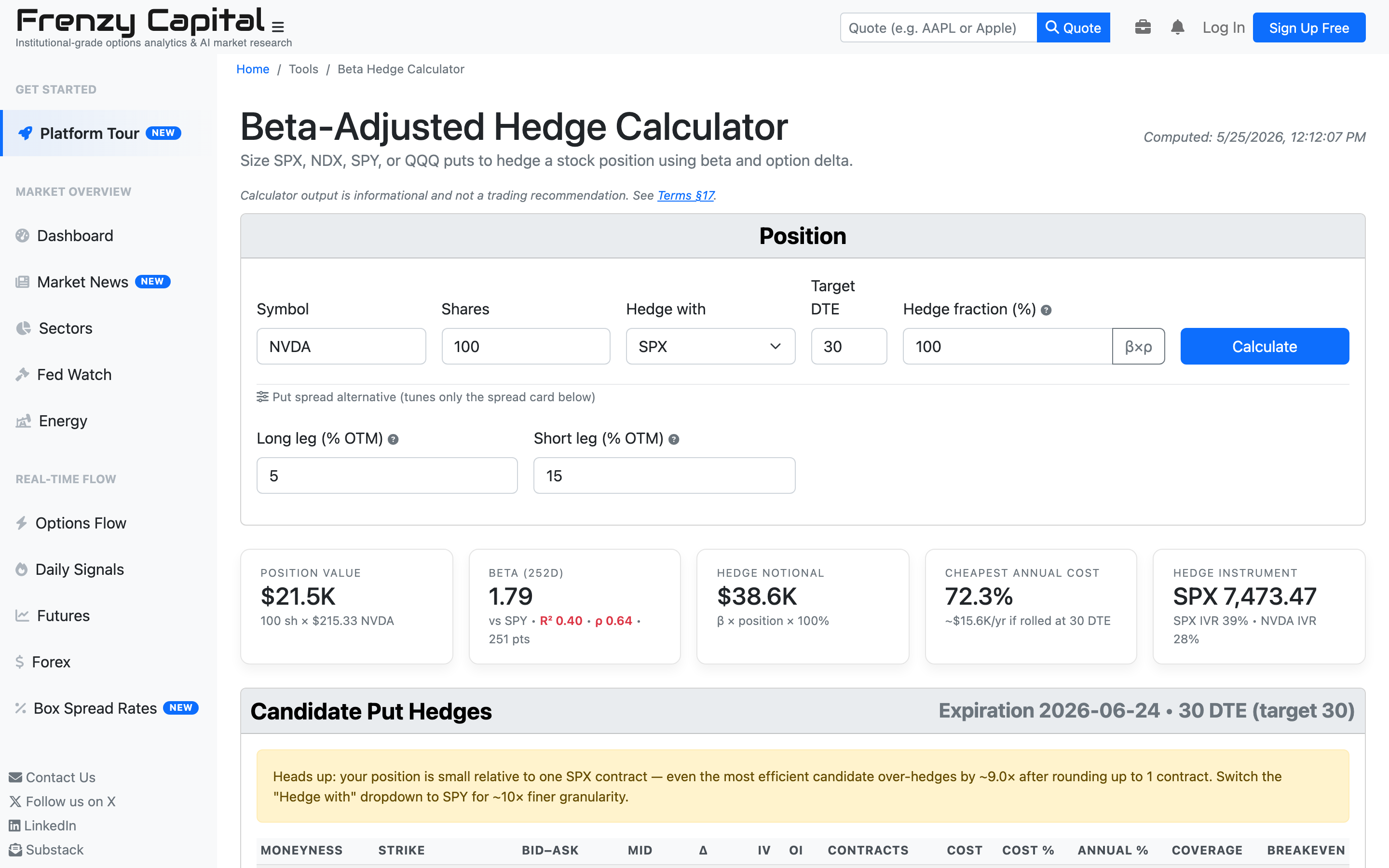Focus the Quote search box
Viewport: 1389px width, 868px height.
click(939, 27)
